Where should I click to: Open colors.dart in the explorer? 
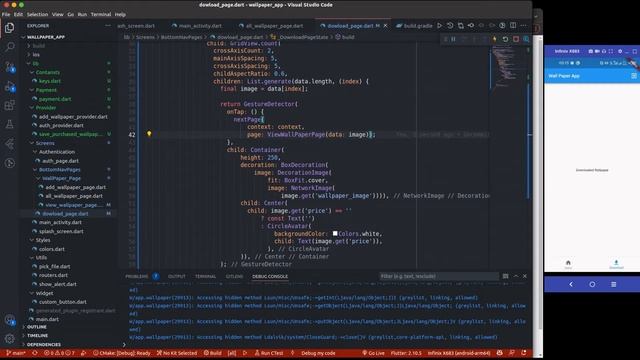click(51, 249)
